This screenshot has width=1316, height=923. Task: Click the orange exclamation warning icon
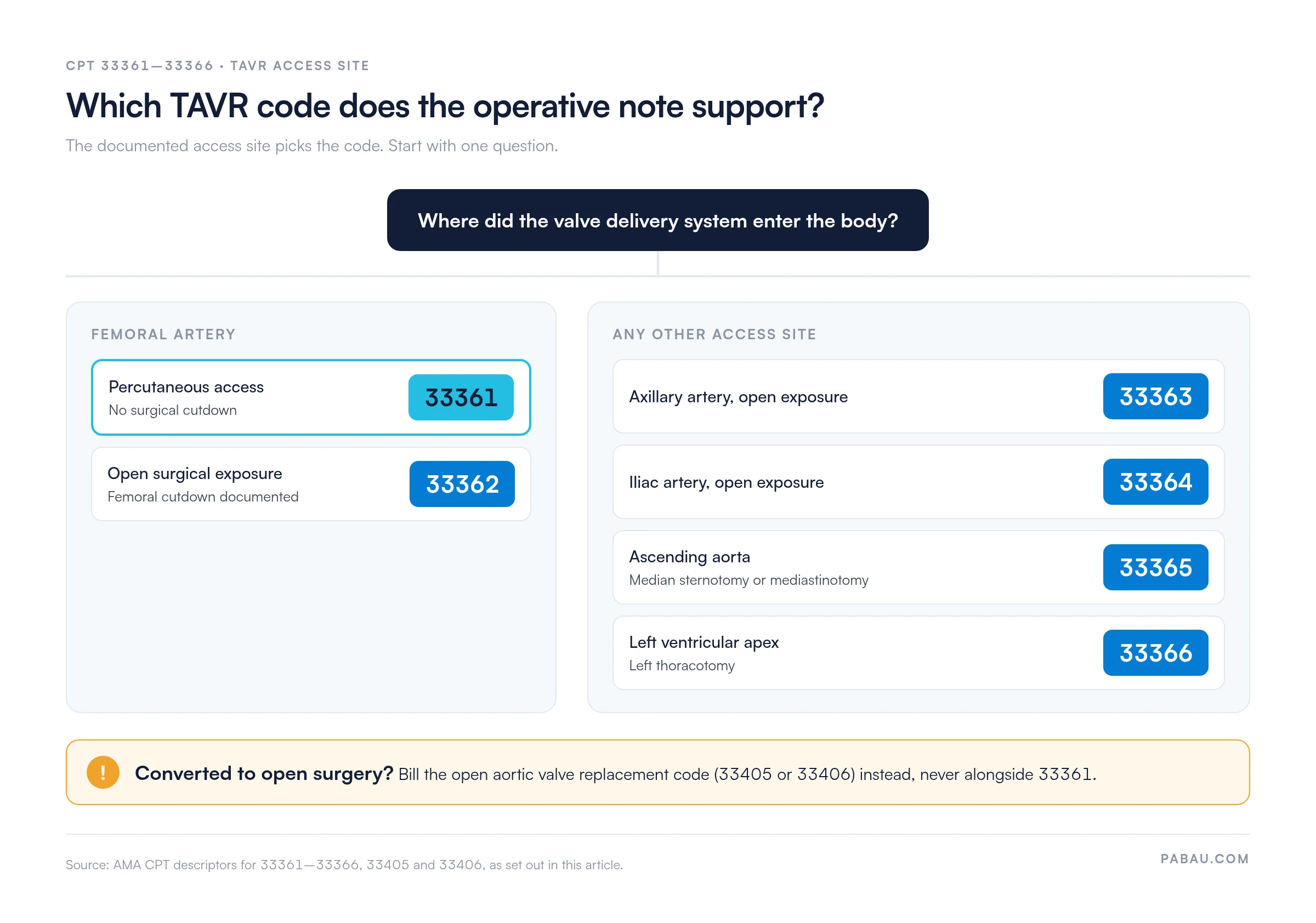point(103,772)
